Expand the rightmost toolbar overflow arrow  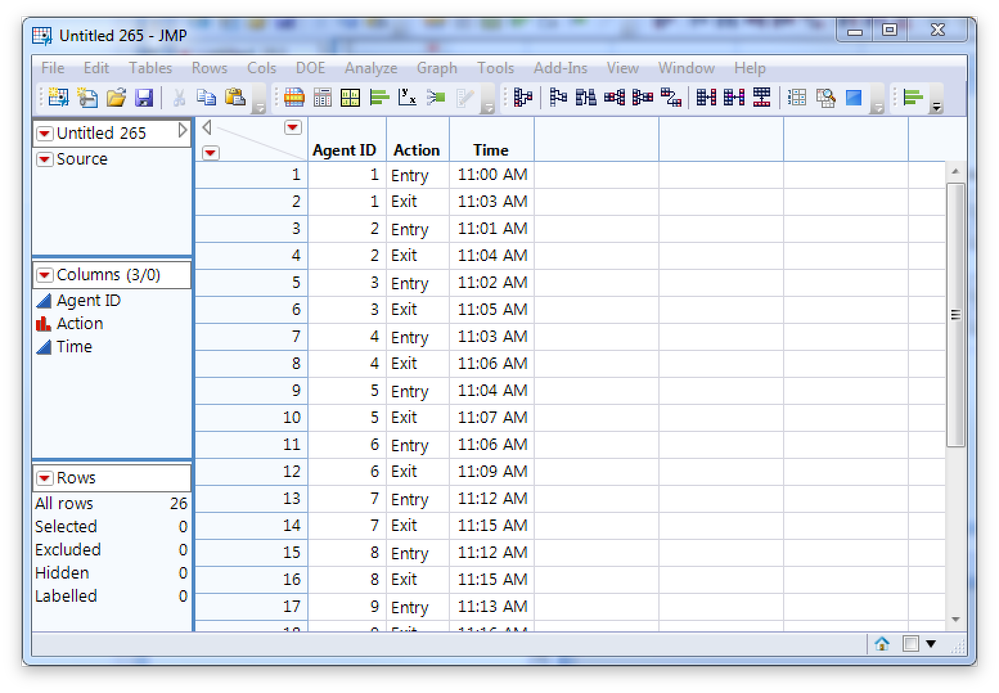pos(937,107)
